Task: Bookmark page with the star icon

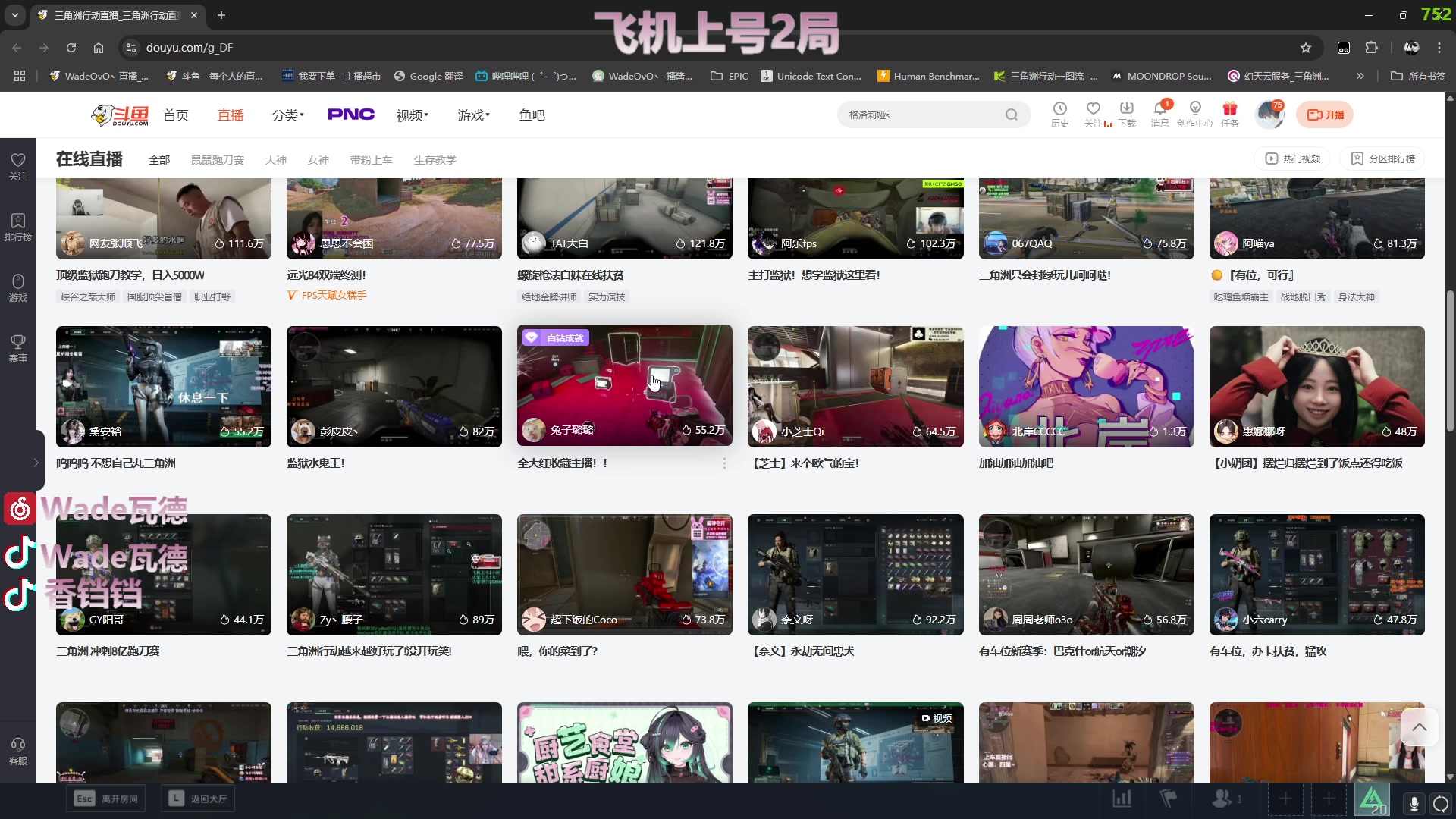Action: [x=1305, y=48]
